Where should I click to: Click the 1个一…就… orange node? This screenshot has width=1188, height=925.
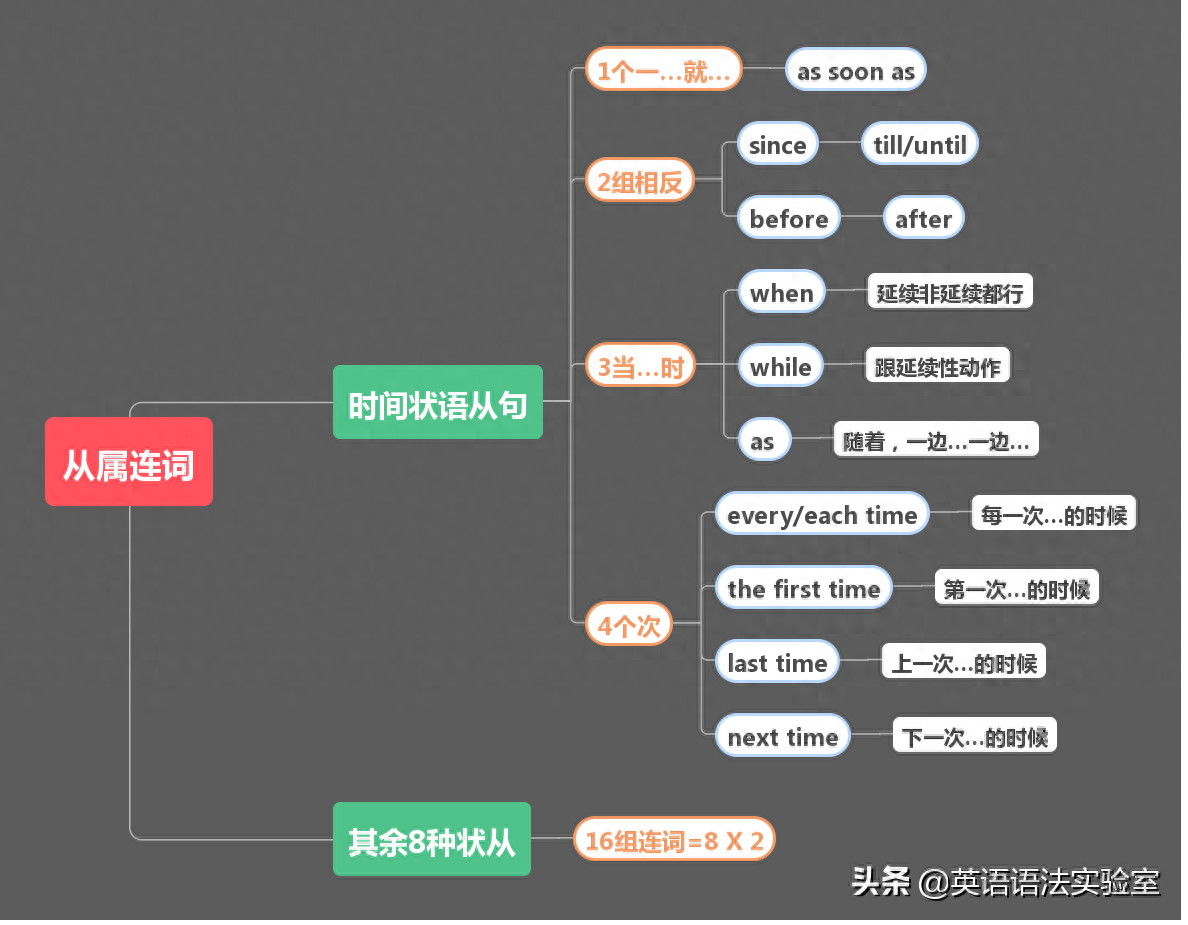tap(664, 70)
